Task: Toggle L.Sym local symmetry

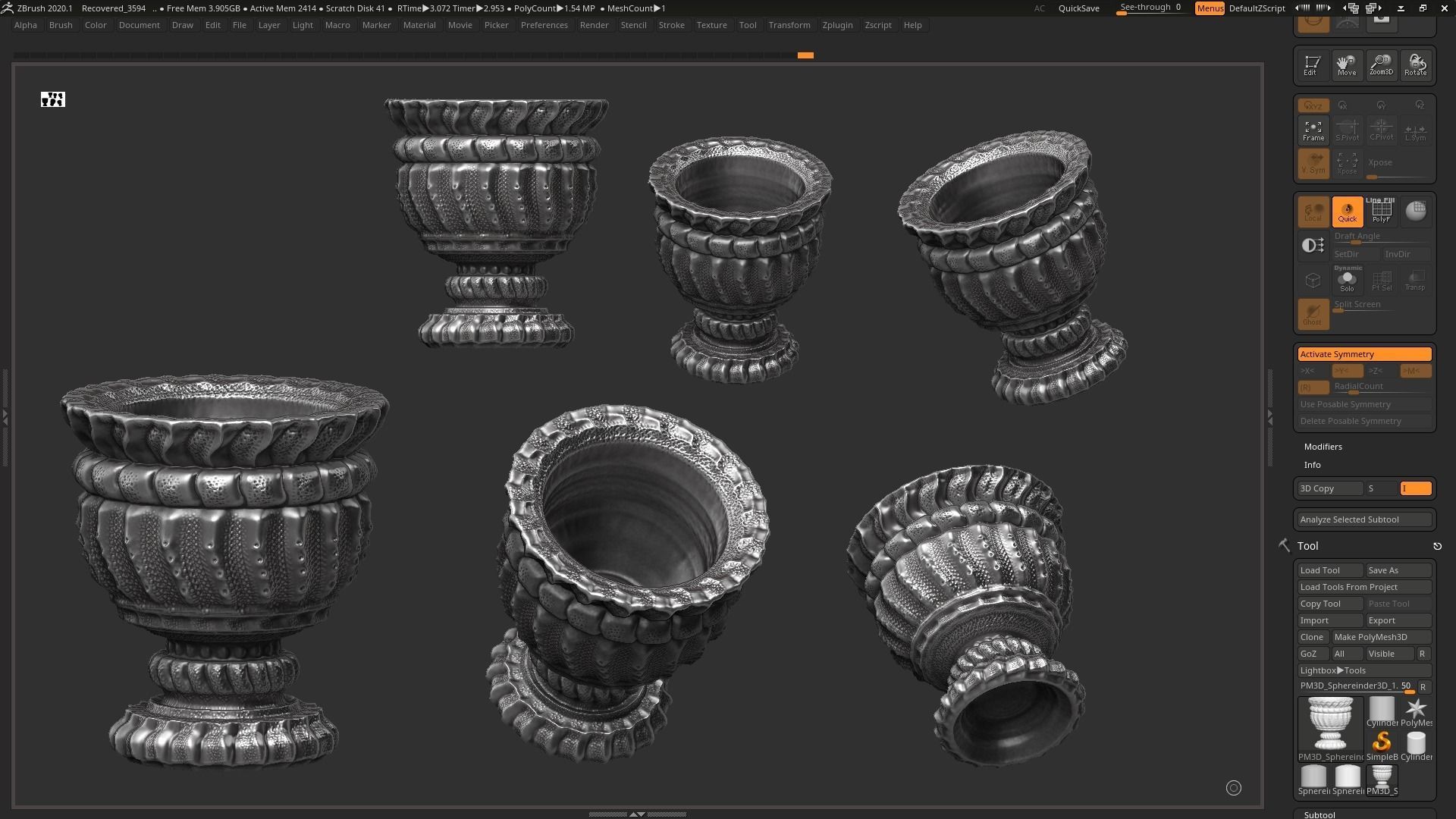Action: (1415, 130)
